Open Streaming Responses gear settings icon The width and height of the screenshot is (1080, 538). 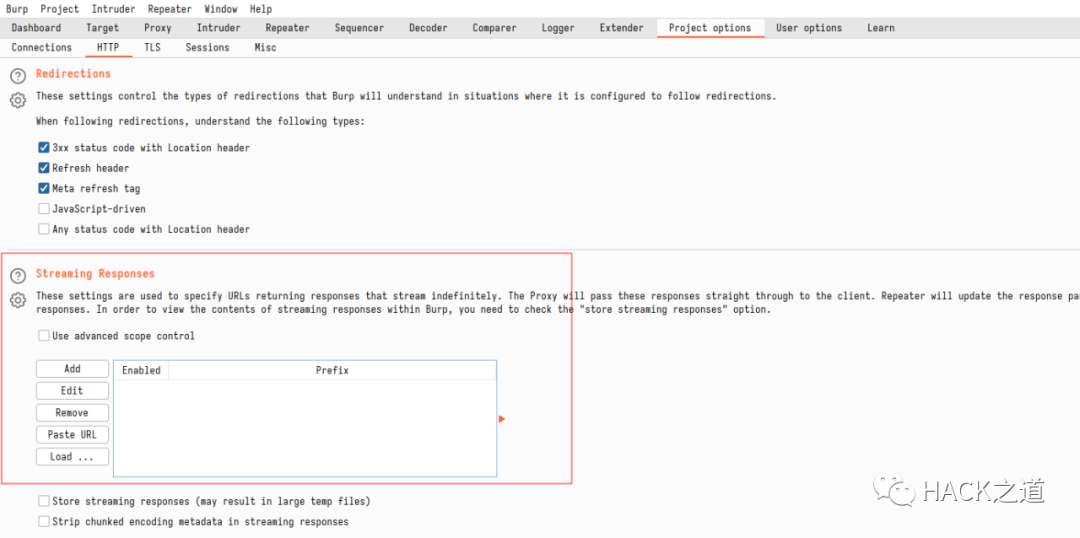coord(18,300)
